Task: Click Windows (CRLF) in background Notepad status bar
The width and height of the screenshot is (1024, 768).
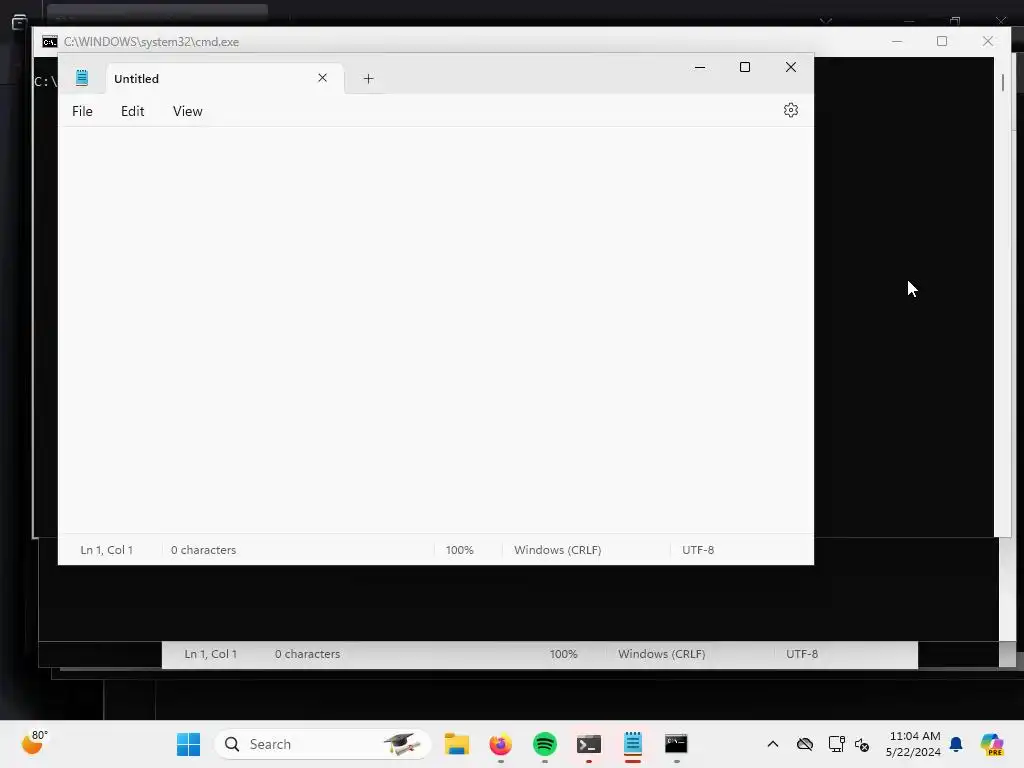Action: tap(662, 654)
